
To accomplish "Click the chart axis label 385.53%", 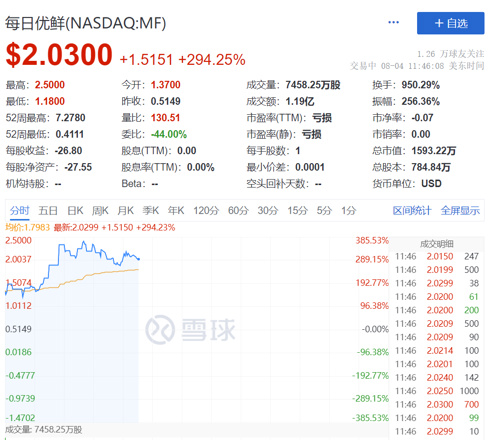I will (372, 240).
